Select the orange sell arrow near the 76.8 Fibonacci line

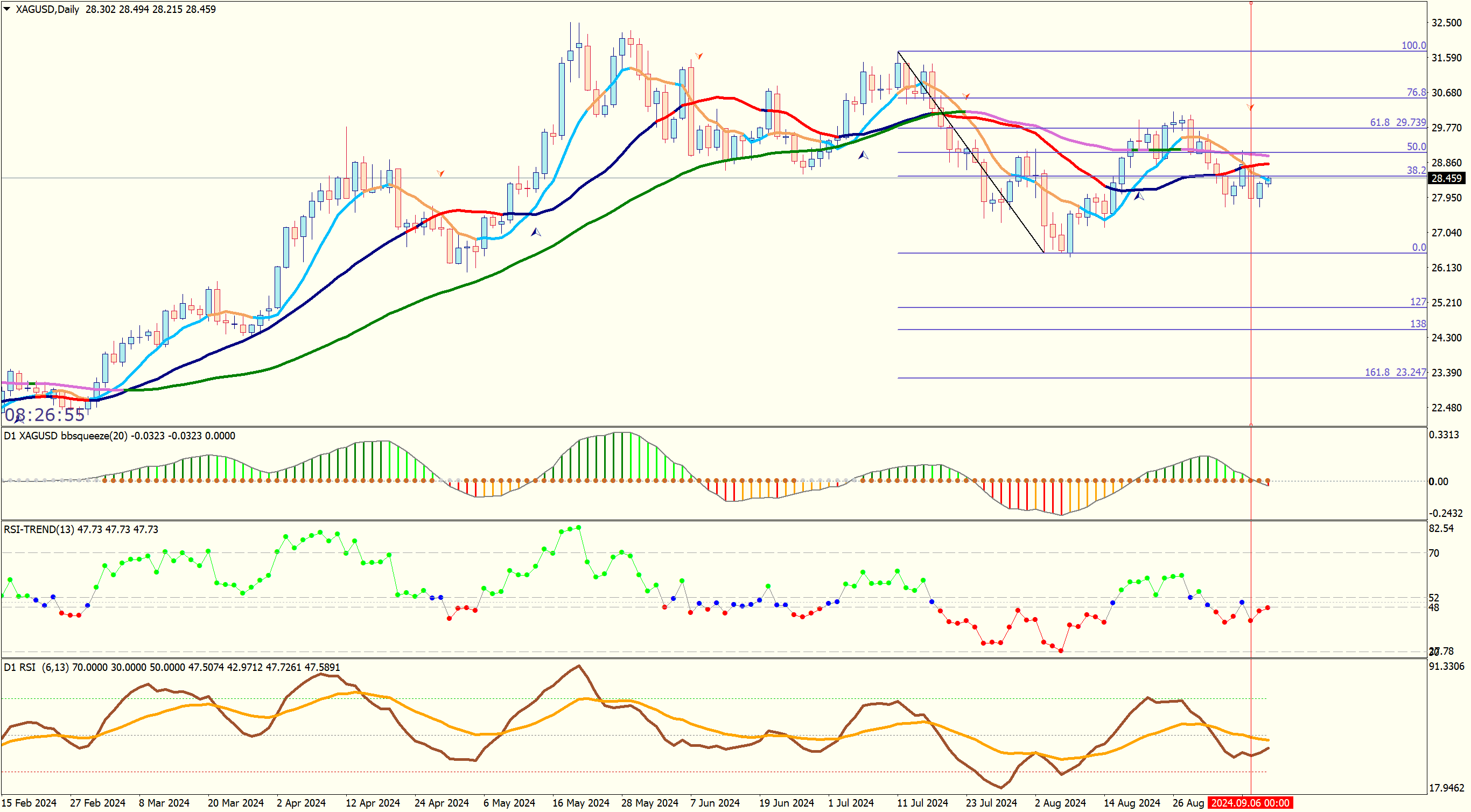(x=966, y=96)
